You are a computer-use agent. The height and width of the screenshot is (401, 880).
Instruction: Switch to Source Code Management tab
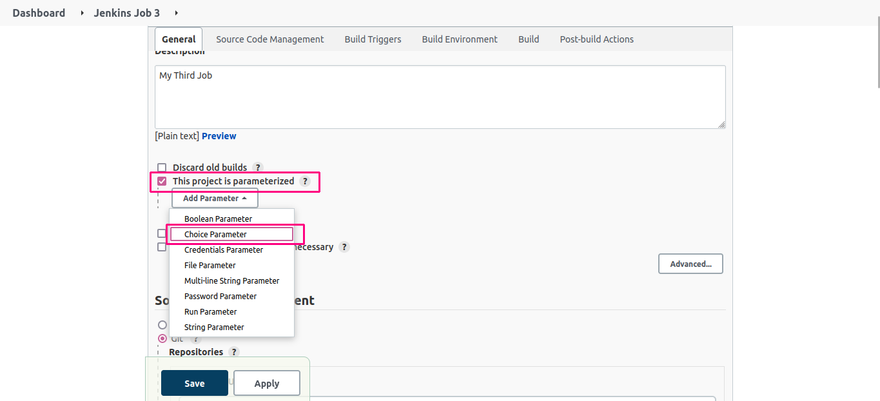[270, 39]
